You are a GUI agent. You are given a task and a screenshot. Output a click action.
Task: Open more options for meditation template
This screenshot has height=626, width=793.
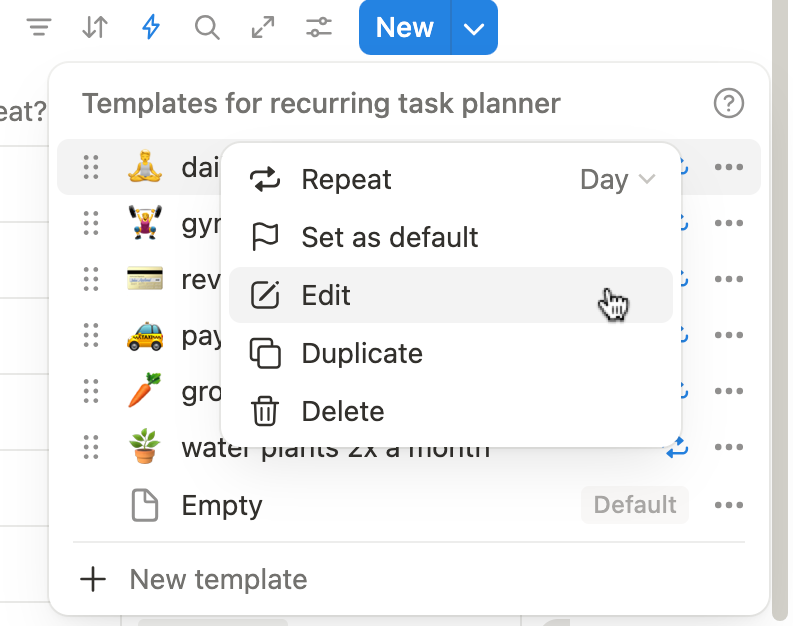[x=729, y=167]
